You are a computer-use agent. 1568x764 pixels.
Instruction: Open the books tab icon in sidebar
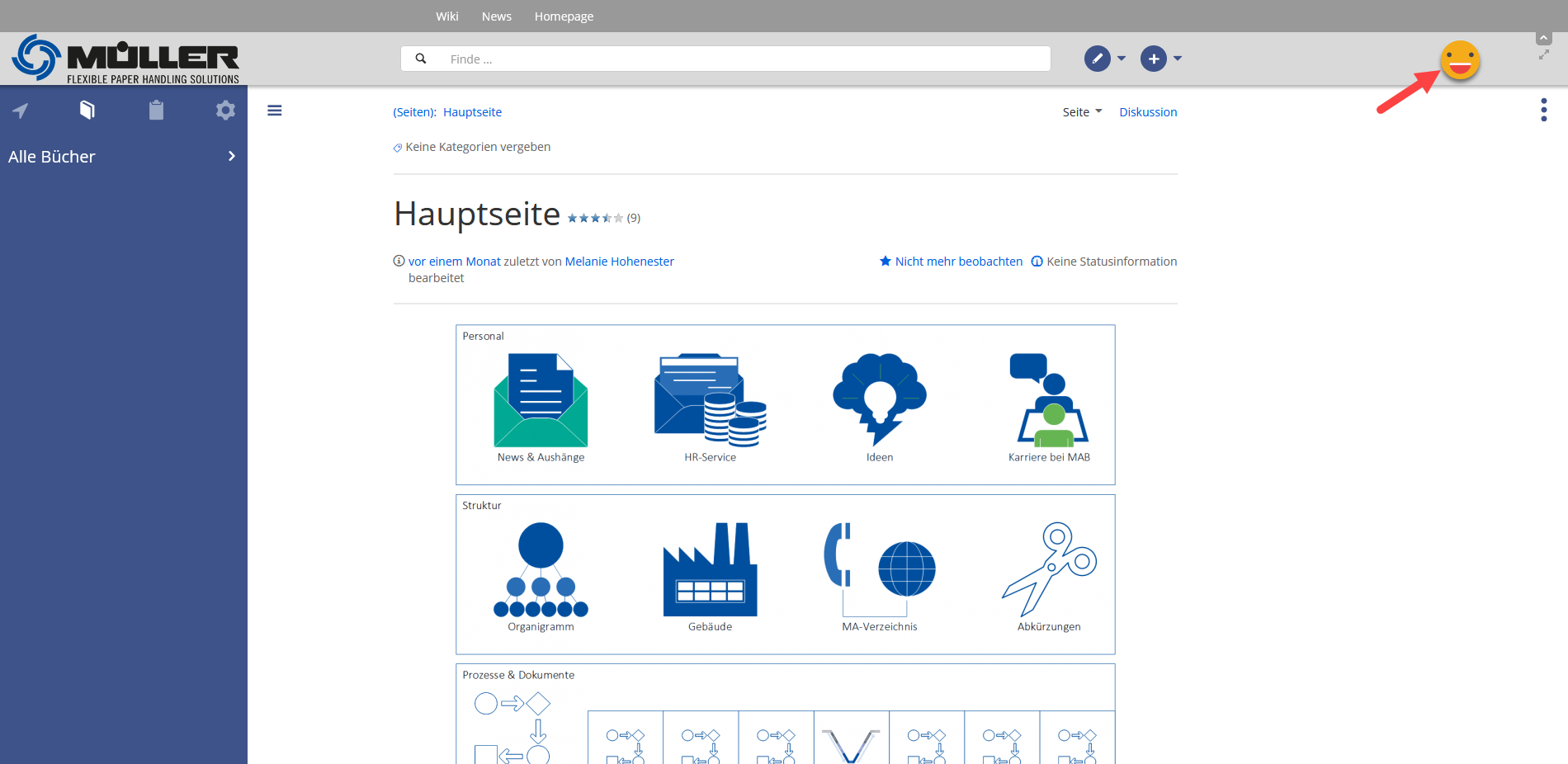(x=87, y=110)
